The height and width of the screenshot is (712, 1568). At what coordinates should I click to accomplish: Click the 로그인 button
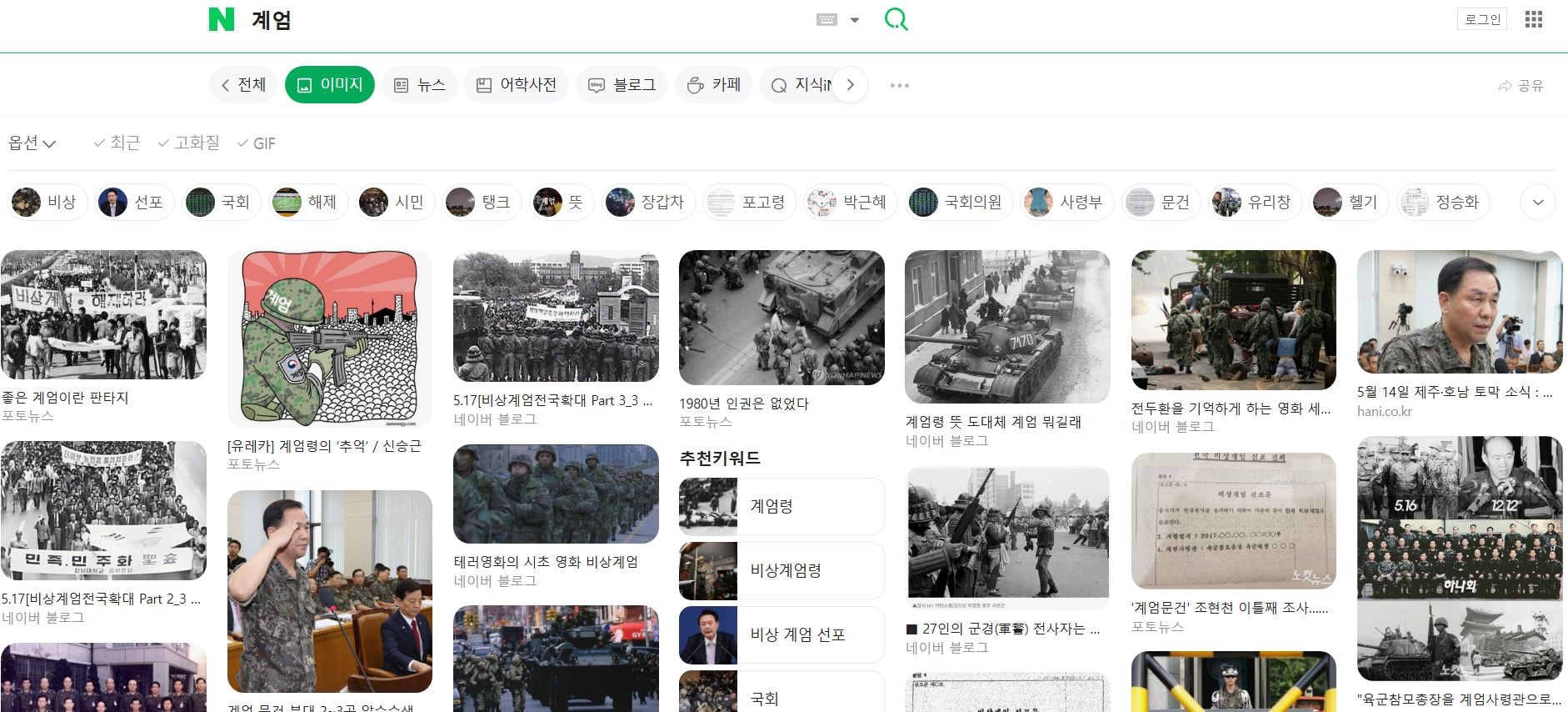click(1482, 19)
